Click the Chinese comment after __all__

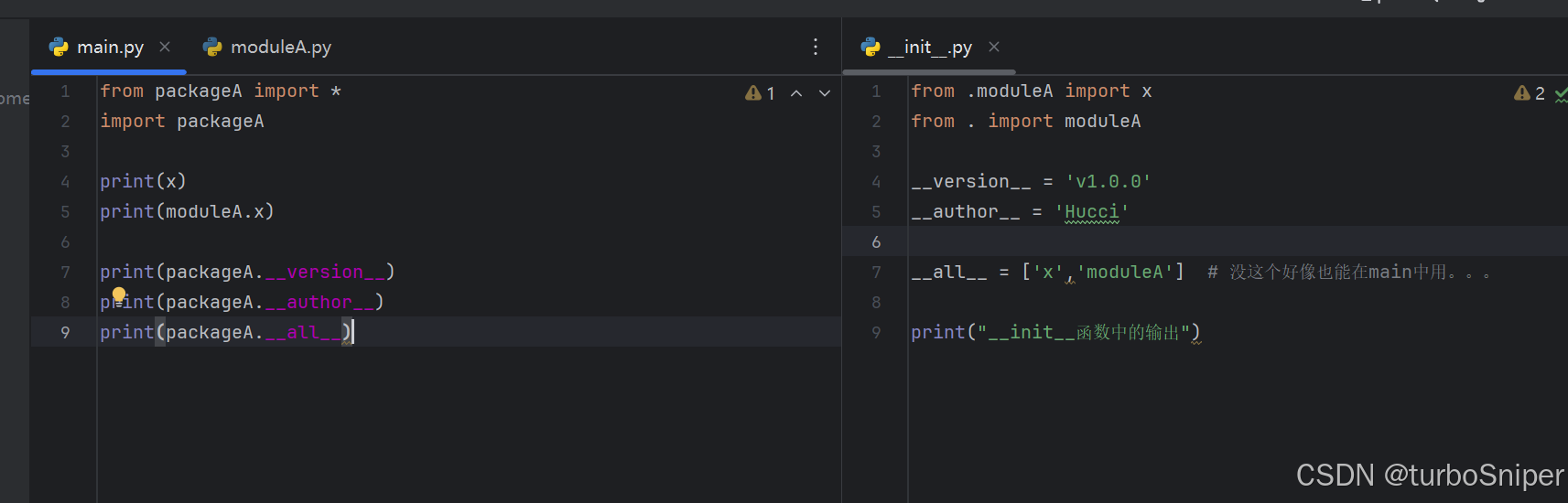coord(1349,273)
